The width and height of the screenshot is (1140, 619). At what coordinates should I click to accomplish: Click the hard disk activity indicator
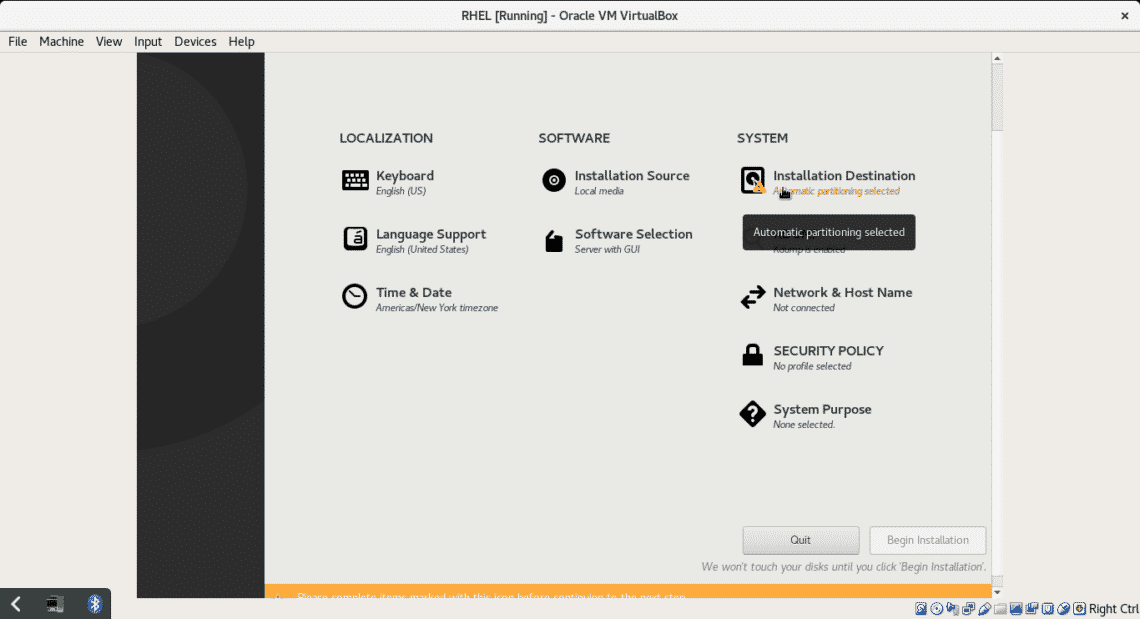tap(921, 609)
